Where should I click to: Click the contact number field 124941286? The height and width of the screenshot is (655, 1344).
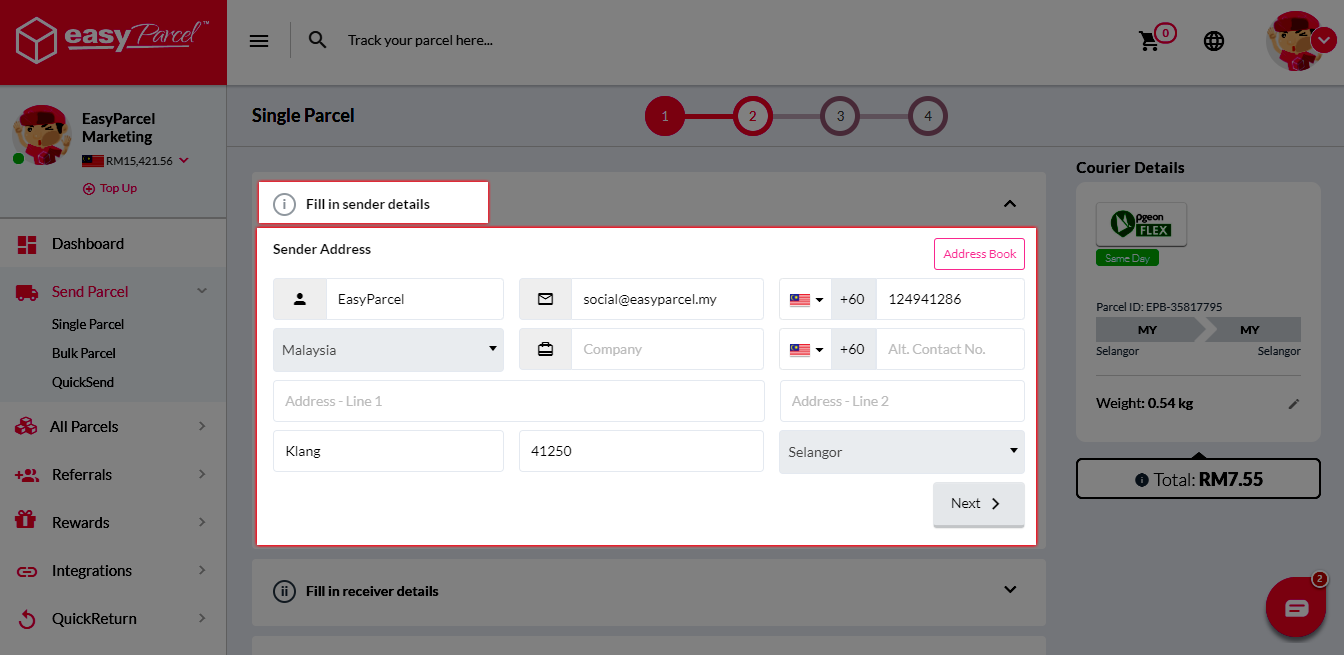point(950,299)
